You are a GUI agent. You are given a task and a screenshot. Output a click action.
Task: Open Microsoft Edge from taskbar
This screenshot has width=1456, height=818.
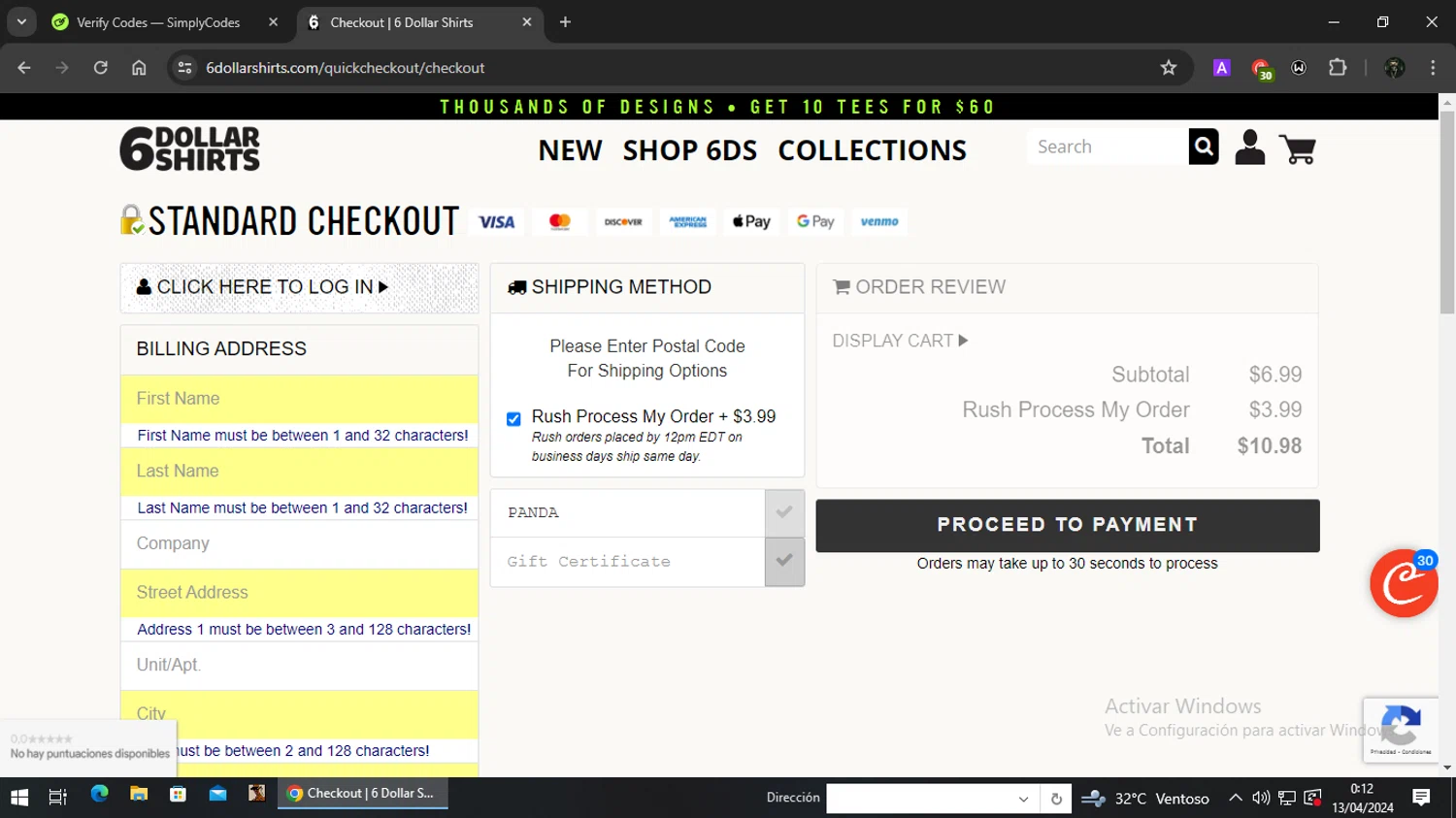click(x=100, y=795)
